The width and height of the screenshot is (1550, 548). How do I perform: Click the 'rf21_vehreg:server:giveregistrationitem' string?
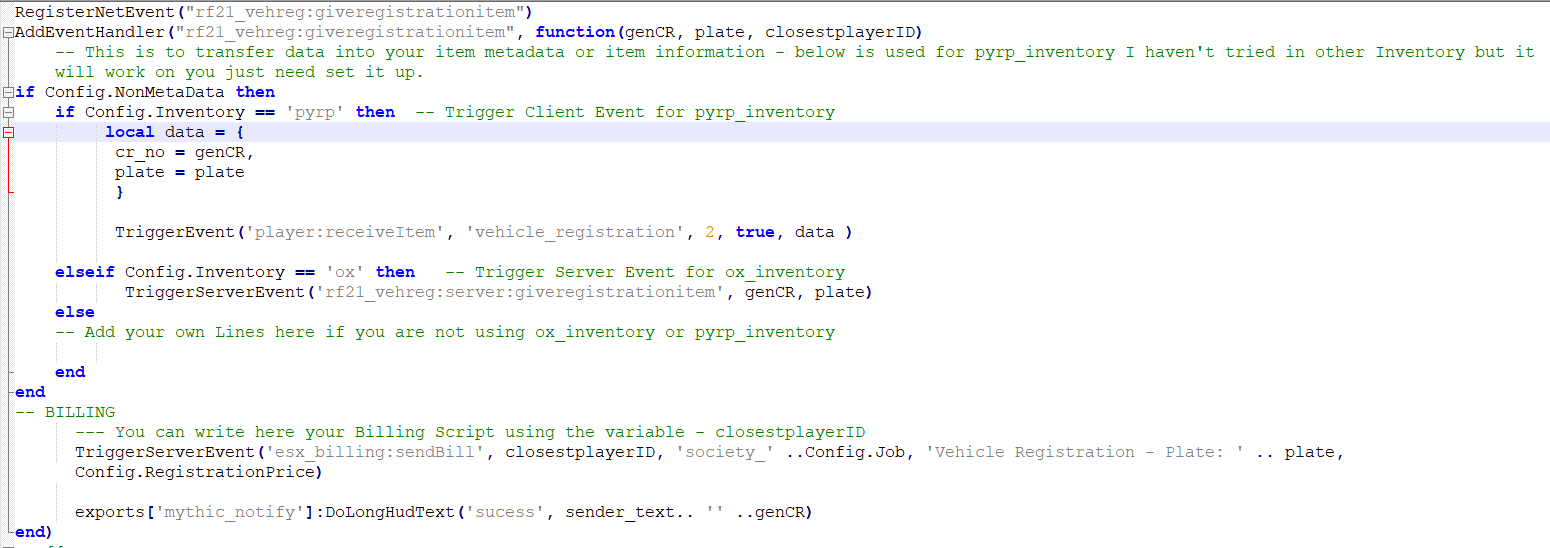click(x=520, y=292)
